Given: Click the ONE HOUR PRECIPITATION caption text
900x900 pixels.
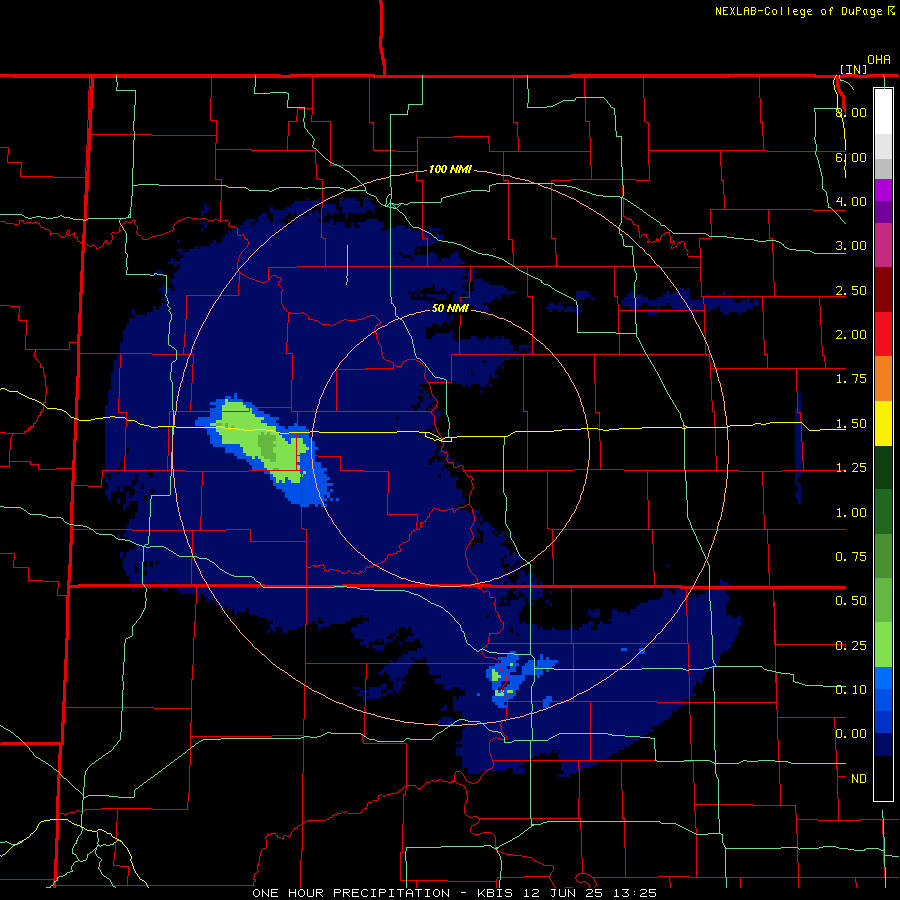Looking at the screenshot, I should 351,893.
